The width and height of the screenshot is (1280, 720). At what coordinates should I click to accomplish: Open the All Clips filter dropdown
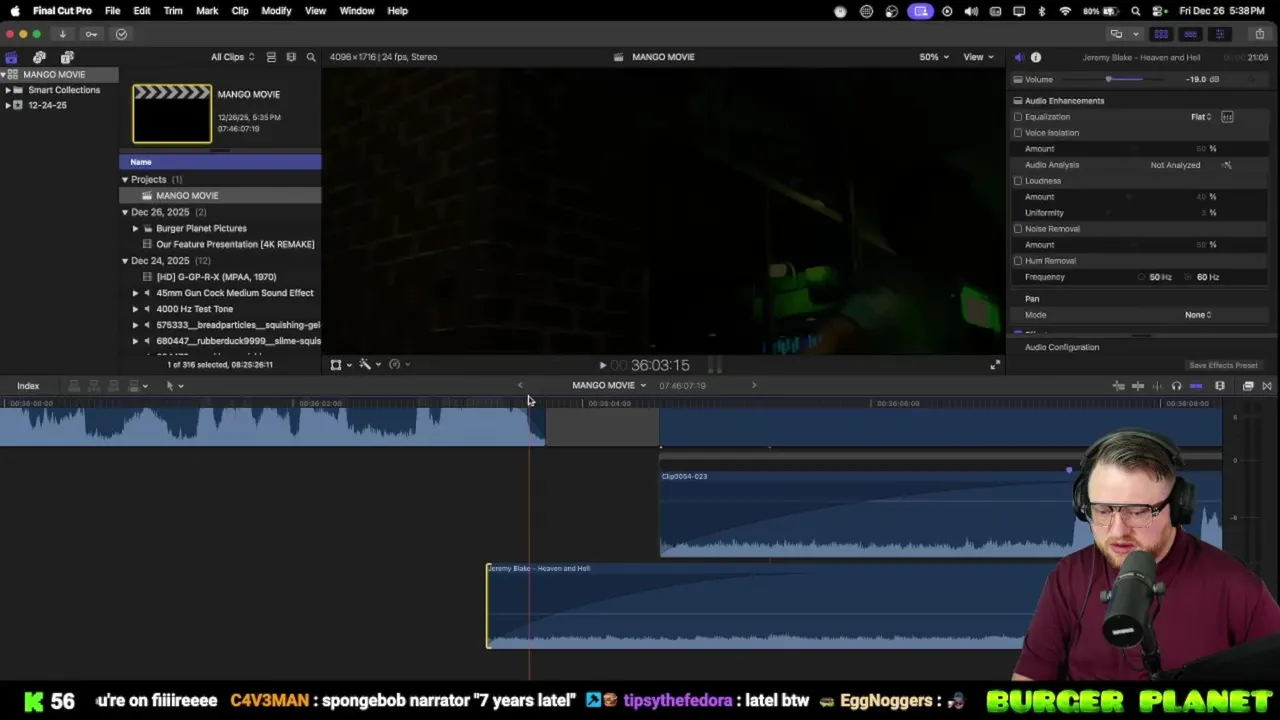point(232,57)
